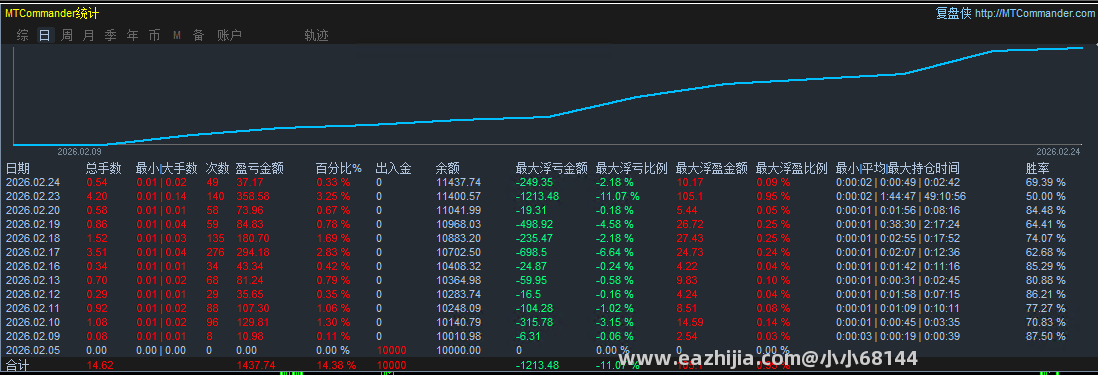The image size is (1098, 375).
Task: Click the 复盘侠 brand label
Action: tap(953, 13)
